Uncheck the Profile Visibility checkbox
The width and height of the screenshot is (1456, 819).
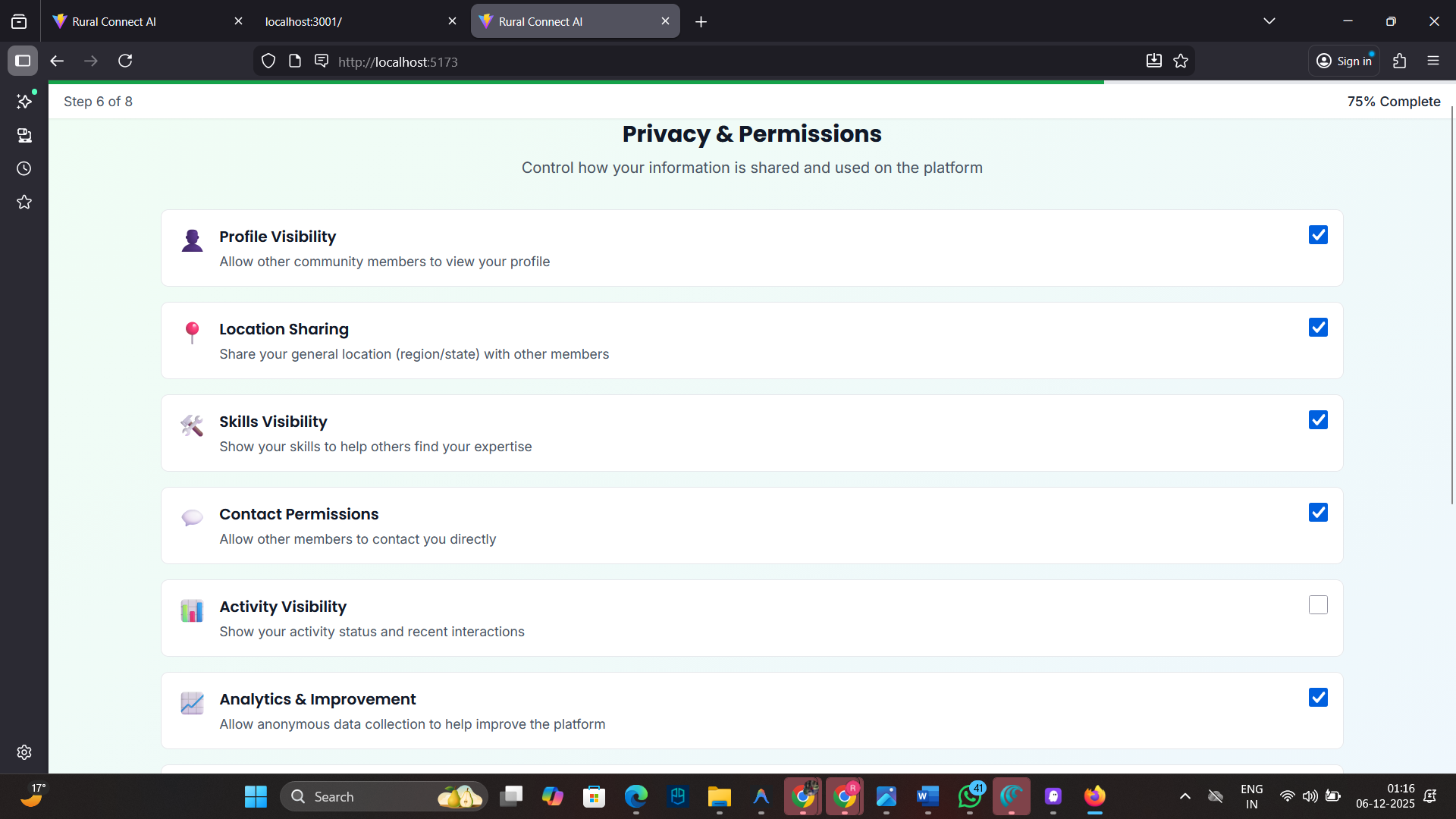pos(1318,235)
